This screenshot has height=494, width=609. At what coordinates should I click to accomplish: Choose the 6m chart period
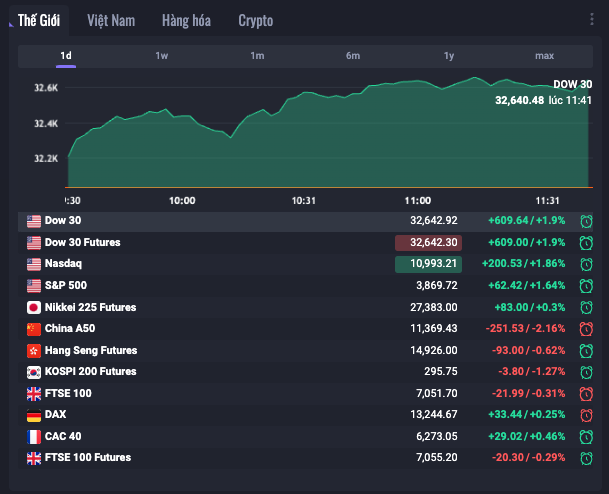click(x=353, y=56)
